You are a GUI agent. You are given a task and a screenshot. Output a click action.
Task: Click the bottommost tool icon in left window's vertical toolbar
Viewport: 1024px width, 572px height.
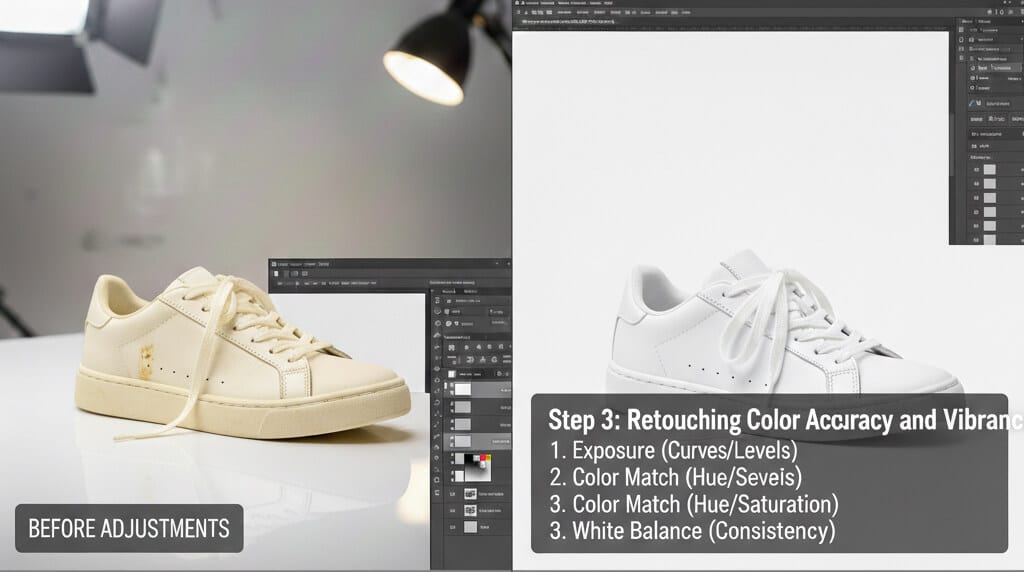[438, 493]
